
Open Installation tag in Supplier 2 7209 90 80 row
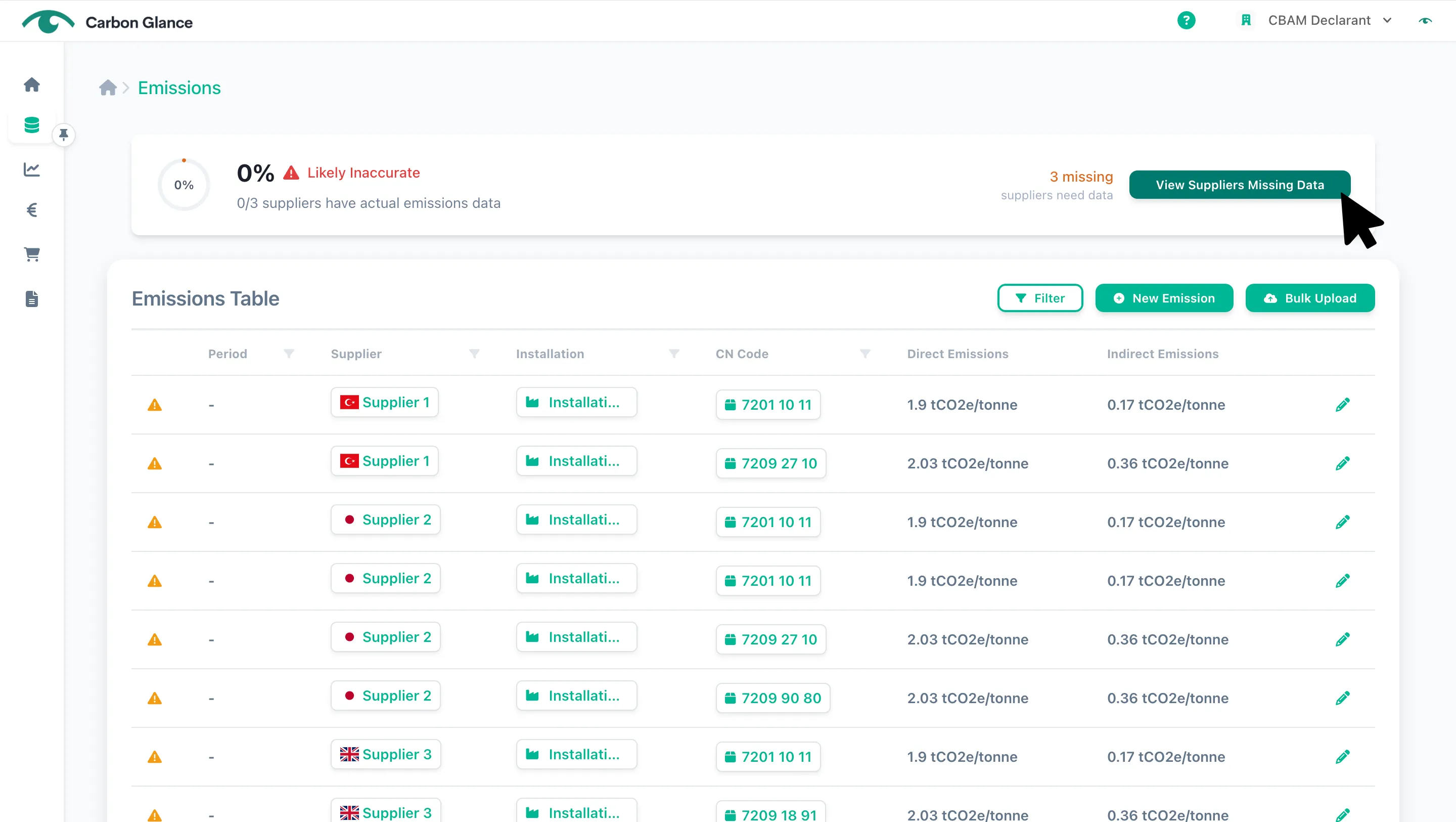576,696
